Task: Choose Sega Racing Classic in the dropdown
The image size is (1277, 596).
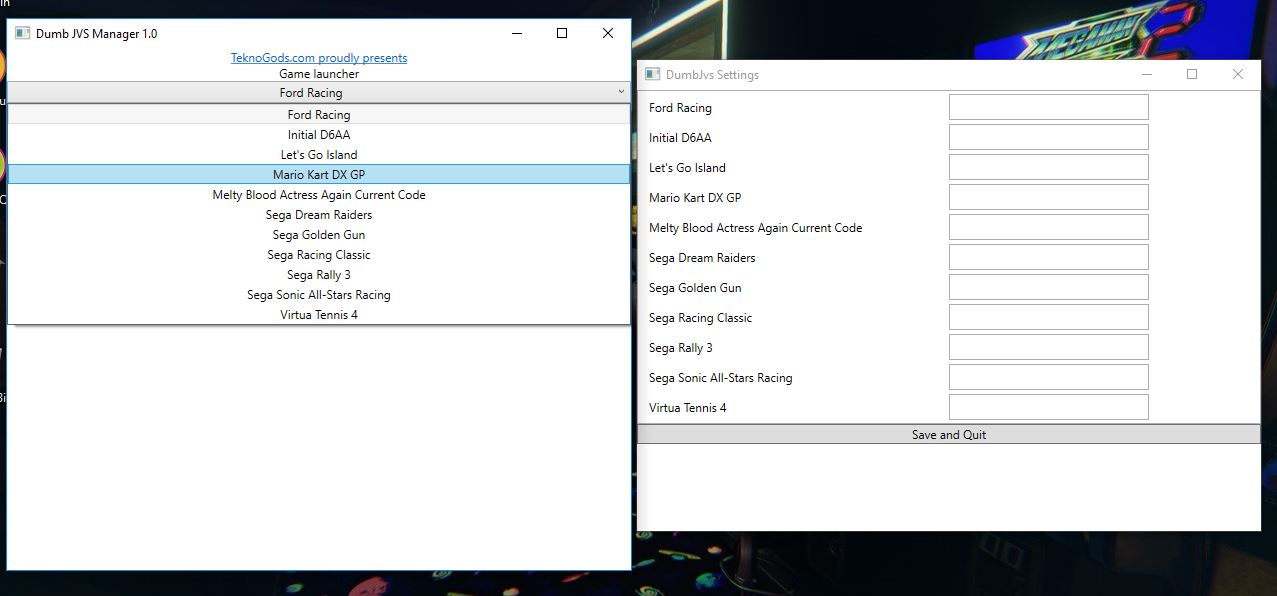Action: click(319, 255)
